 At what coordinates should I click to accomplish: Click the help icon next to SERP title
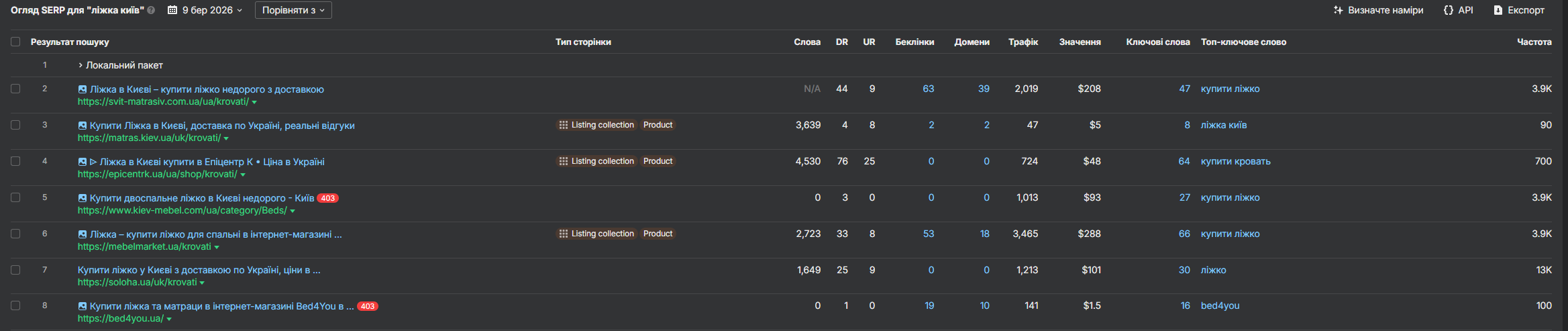click(151, 10)
